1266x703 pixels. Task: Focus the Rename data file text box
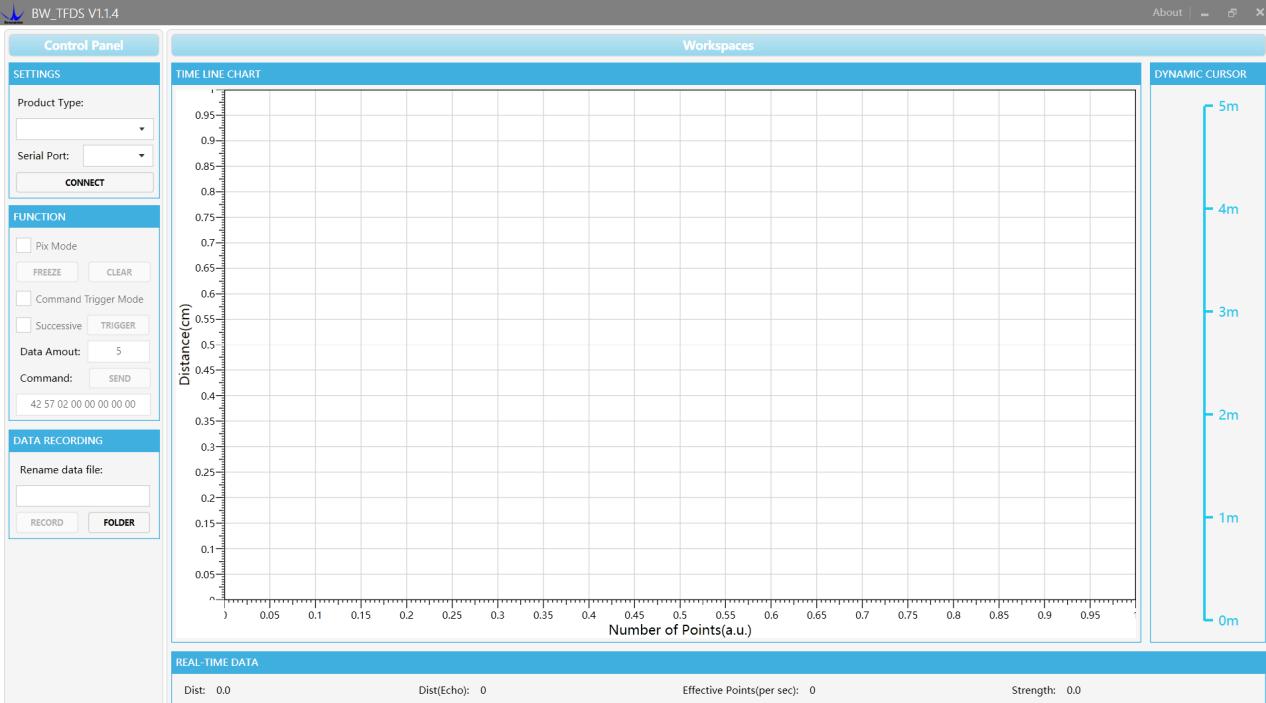tap(83, 496)
